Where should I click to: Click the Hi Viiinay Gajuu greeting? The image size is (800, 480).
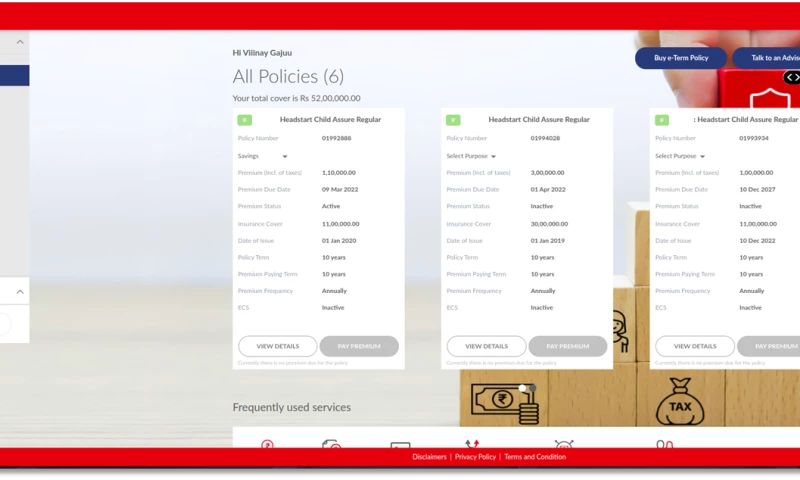262,53
